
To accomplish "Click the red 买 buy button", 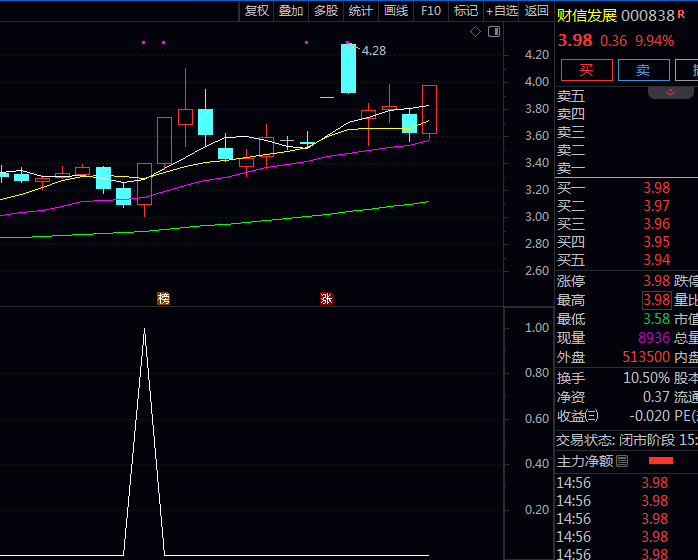I will click(x=586, y=70).
